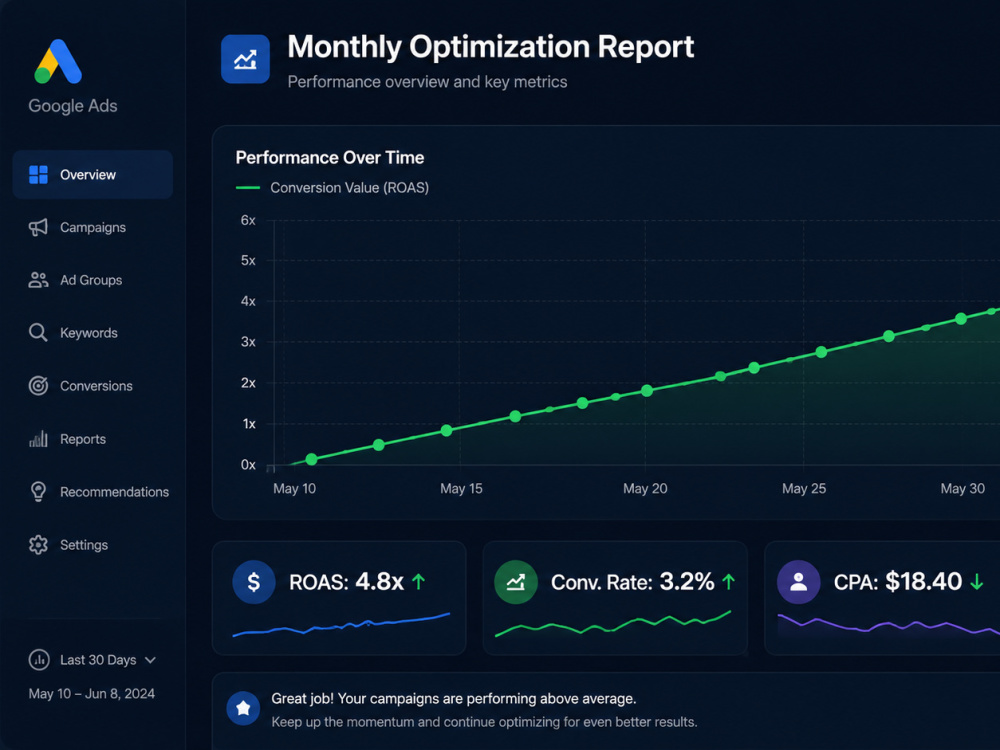Select the Last 30 Days range label

pyautogui.click(x=98, y=659)
